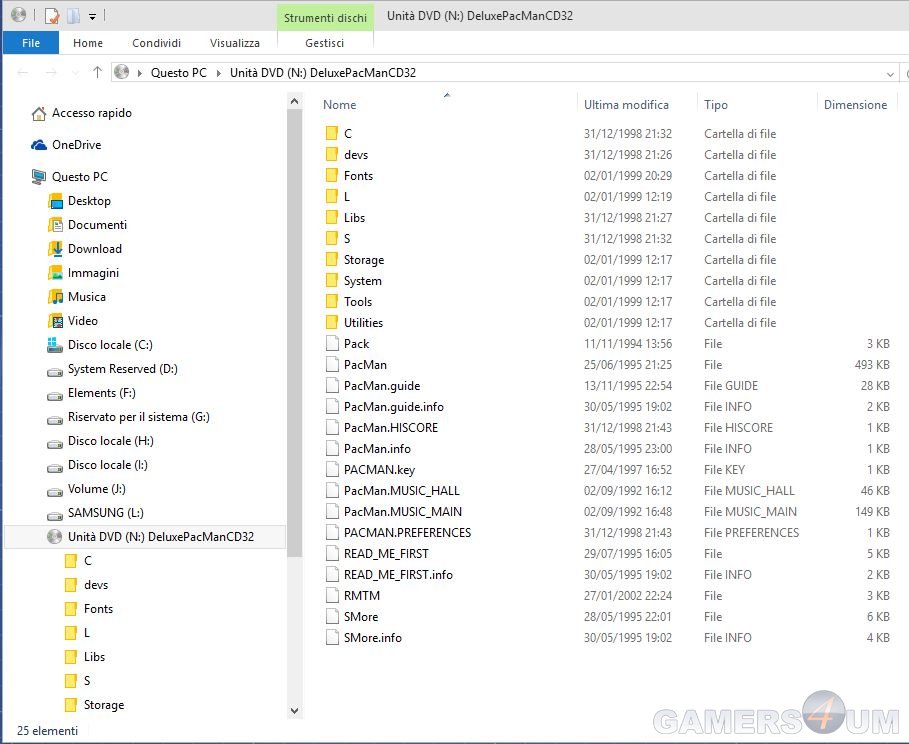
Task: Click the devs folder icon in file list
Action: point(332,155)
